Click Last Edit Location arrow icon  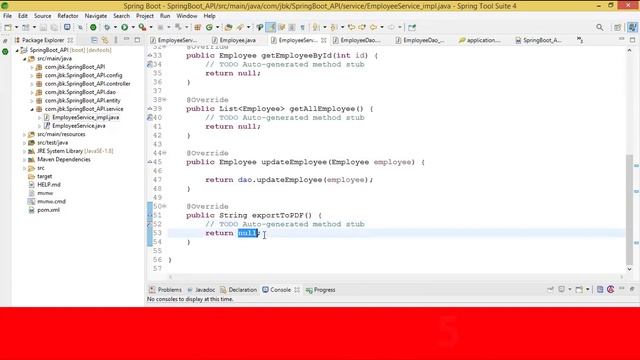[x=351, y=27]
